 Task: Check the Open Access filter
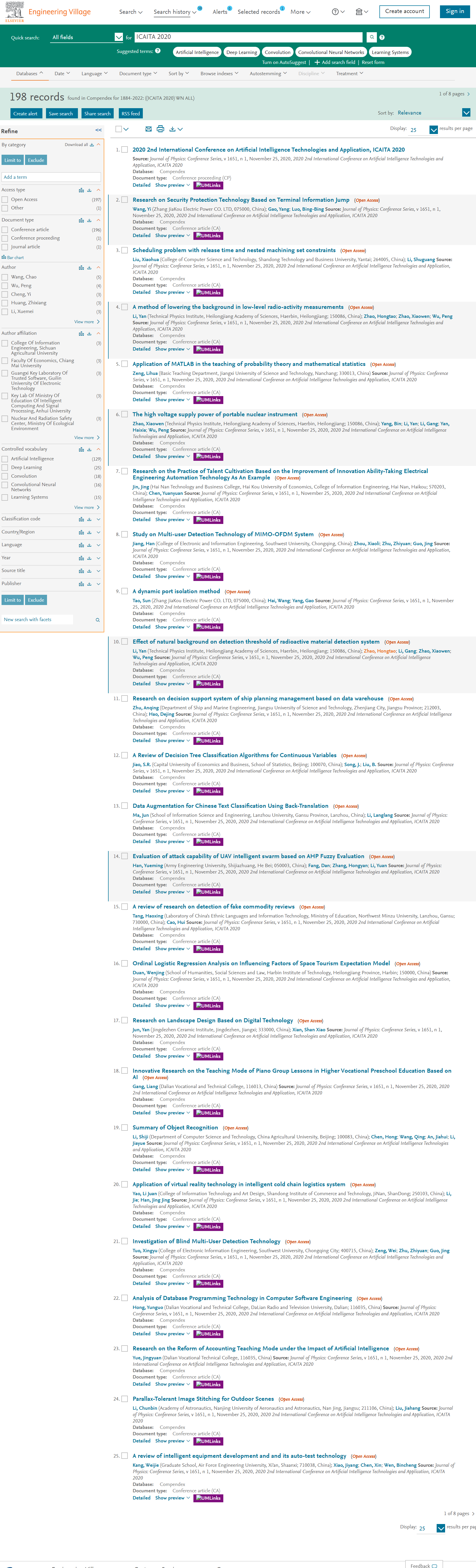[x=5, y=200]
